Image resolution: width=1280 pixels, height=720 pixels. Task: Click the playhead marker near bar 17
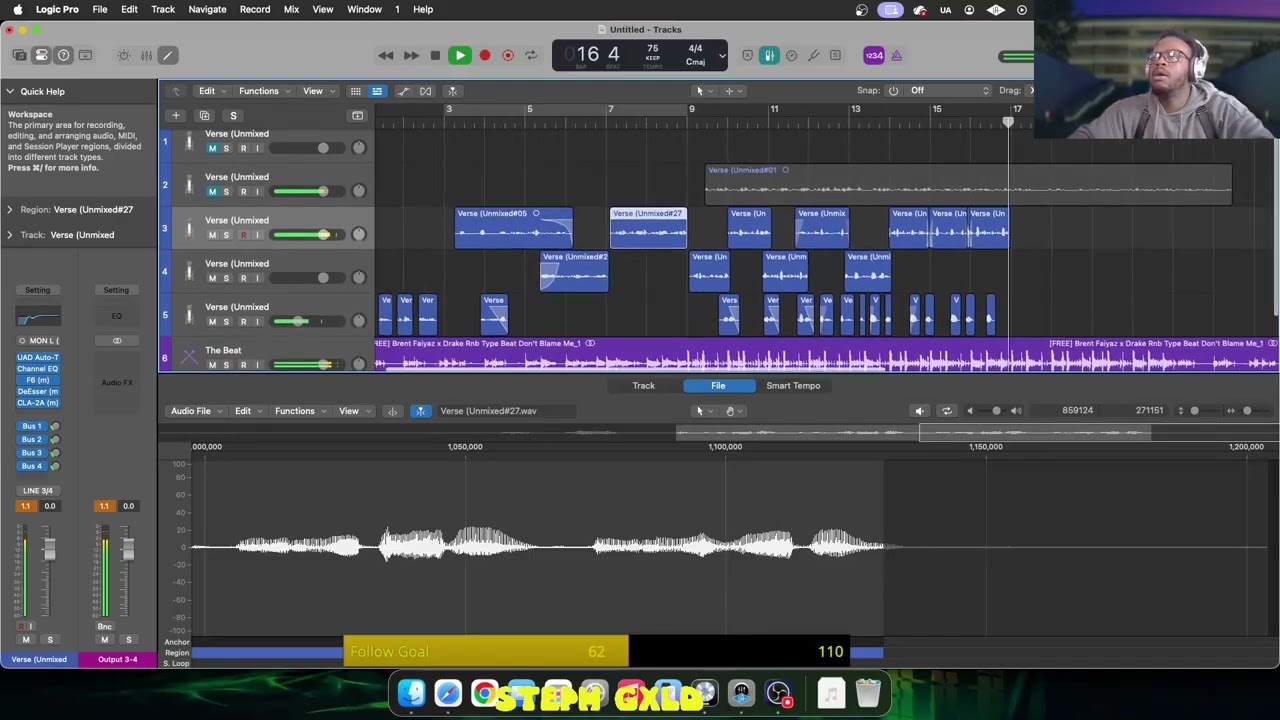pyautogui.click(x=1008, y=121)
